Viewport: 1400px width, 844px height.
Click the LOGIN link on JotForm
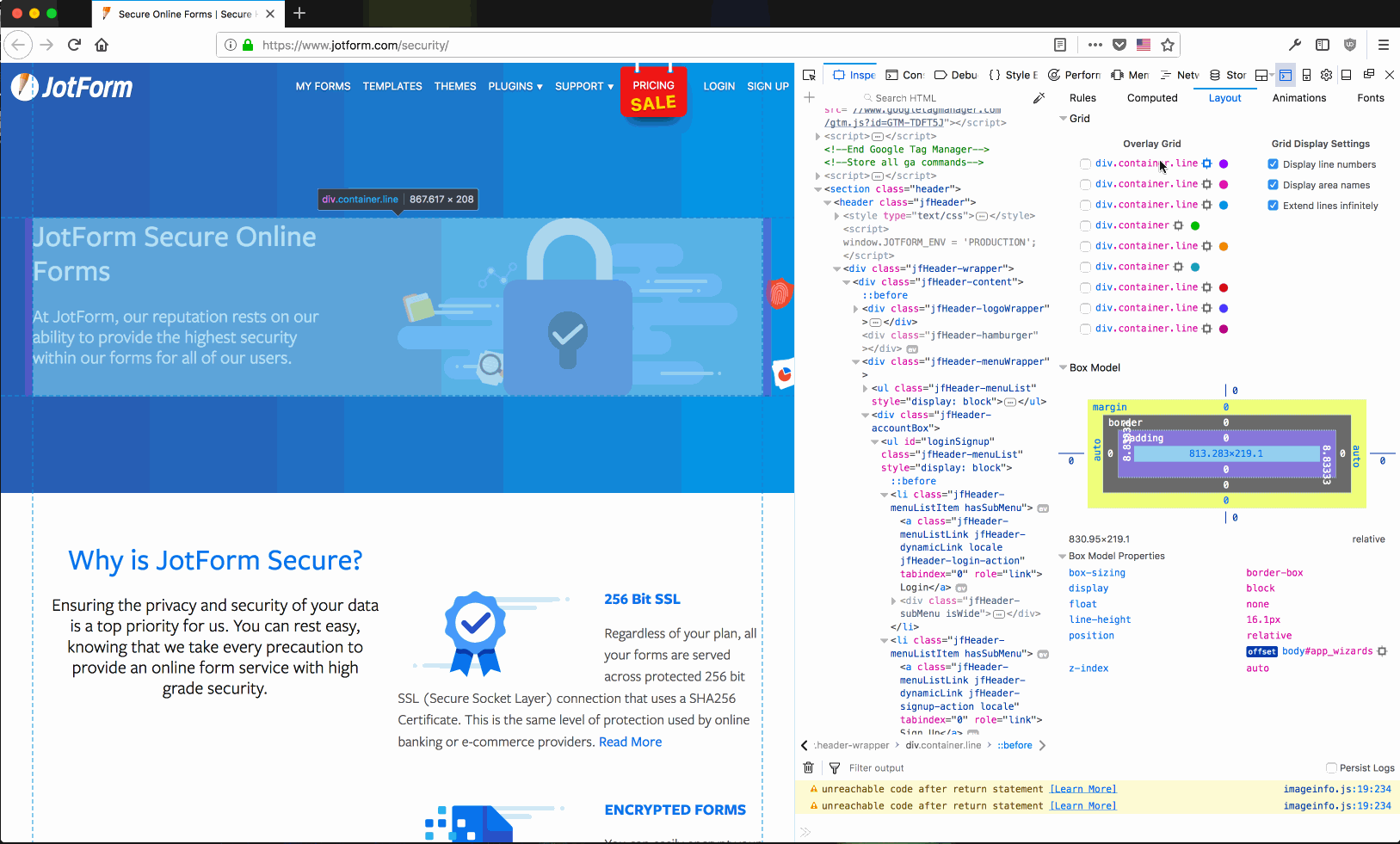(x=719, y=86)
